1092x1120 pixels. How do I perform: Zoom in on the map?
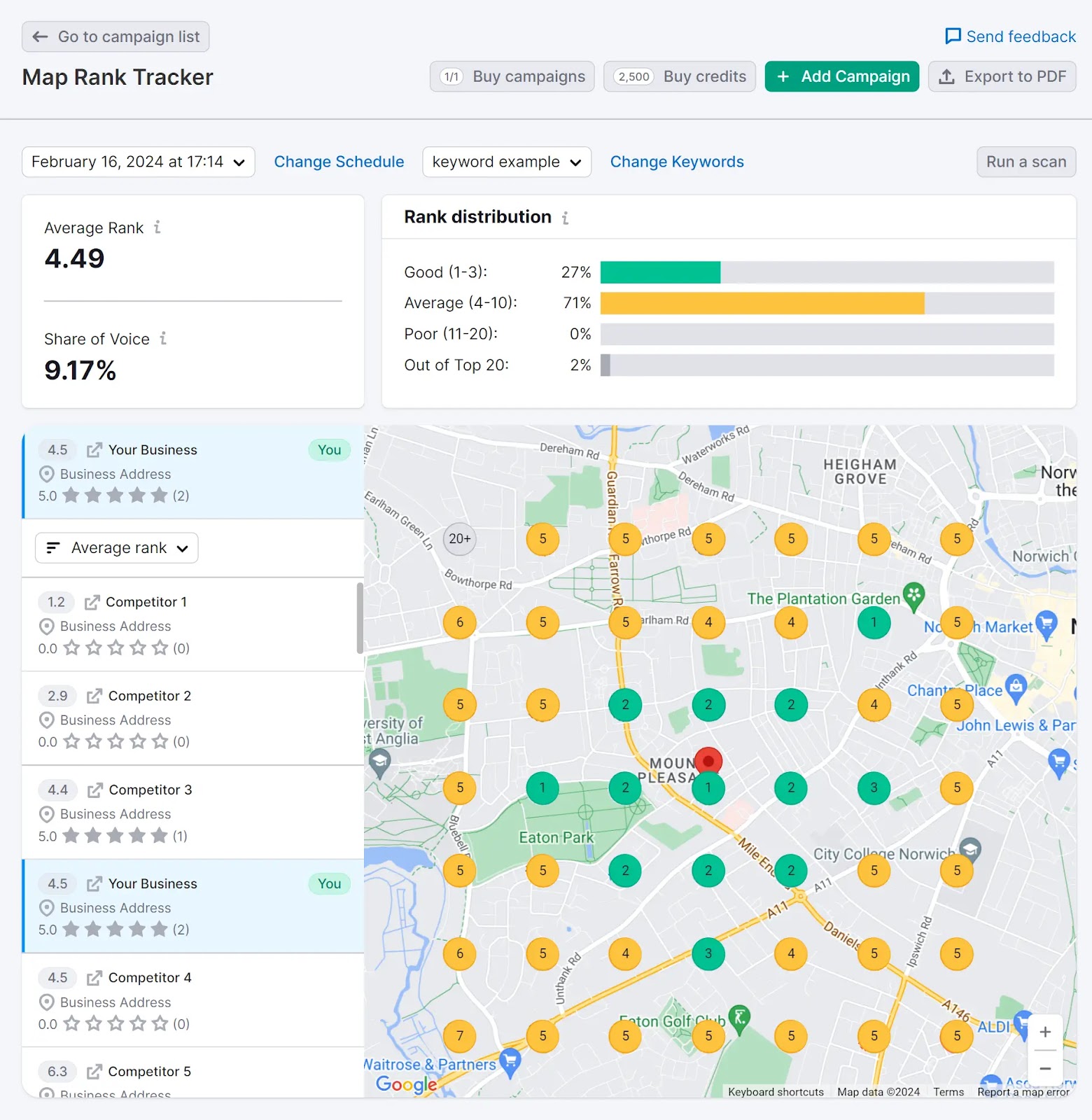click(x=1044, y=1032)
